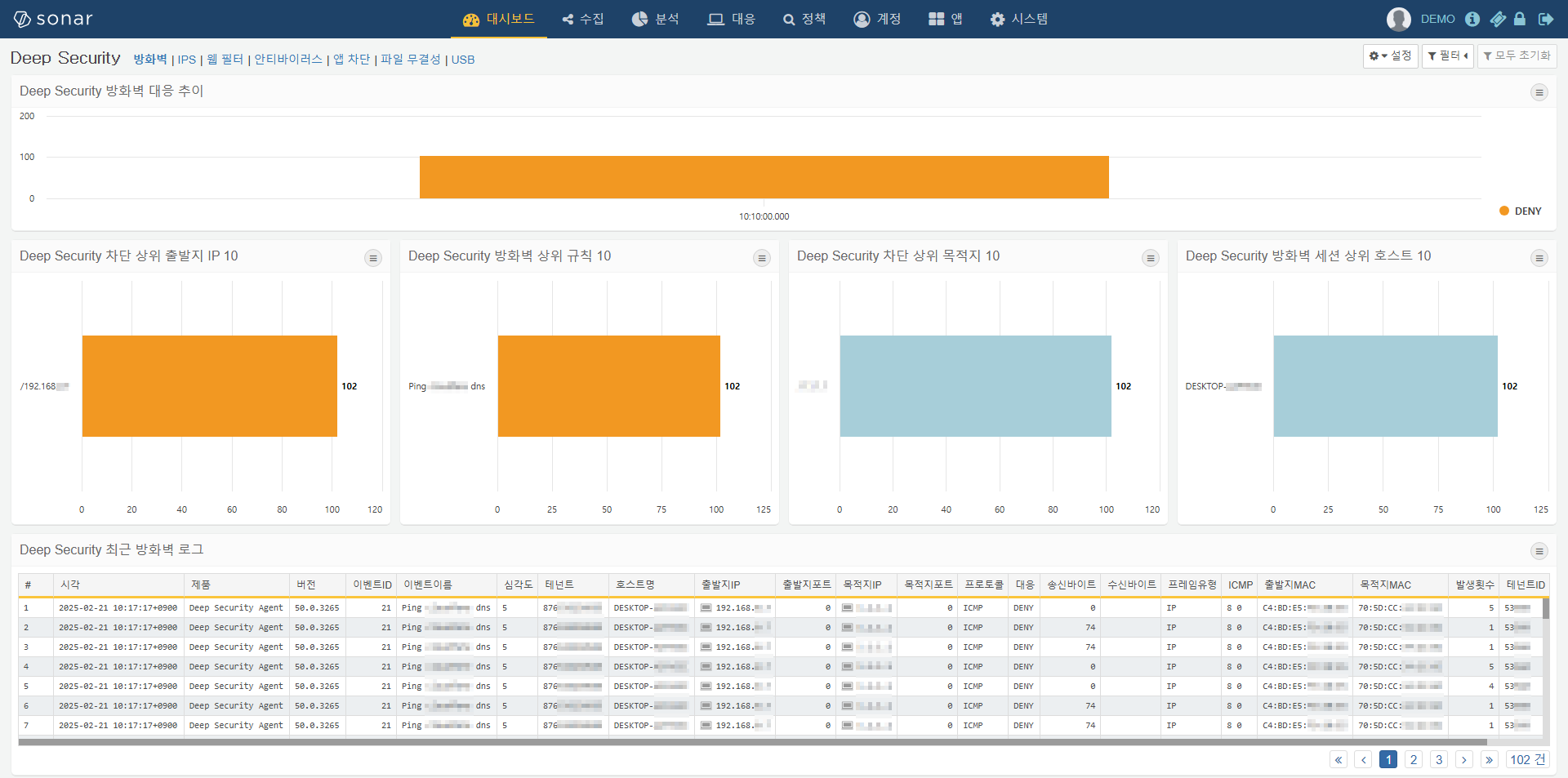The image size is (1568, 778).
Task: Select page 1 in pagination
Action: pyautogui.click(x=1388, y=759)
